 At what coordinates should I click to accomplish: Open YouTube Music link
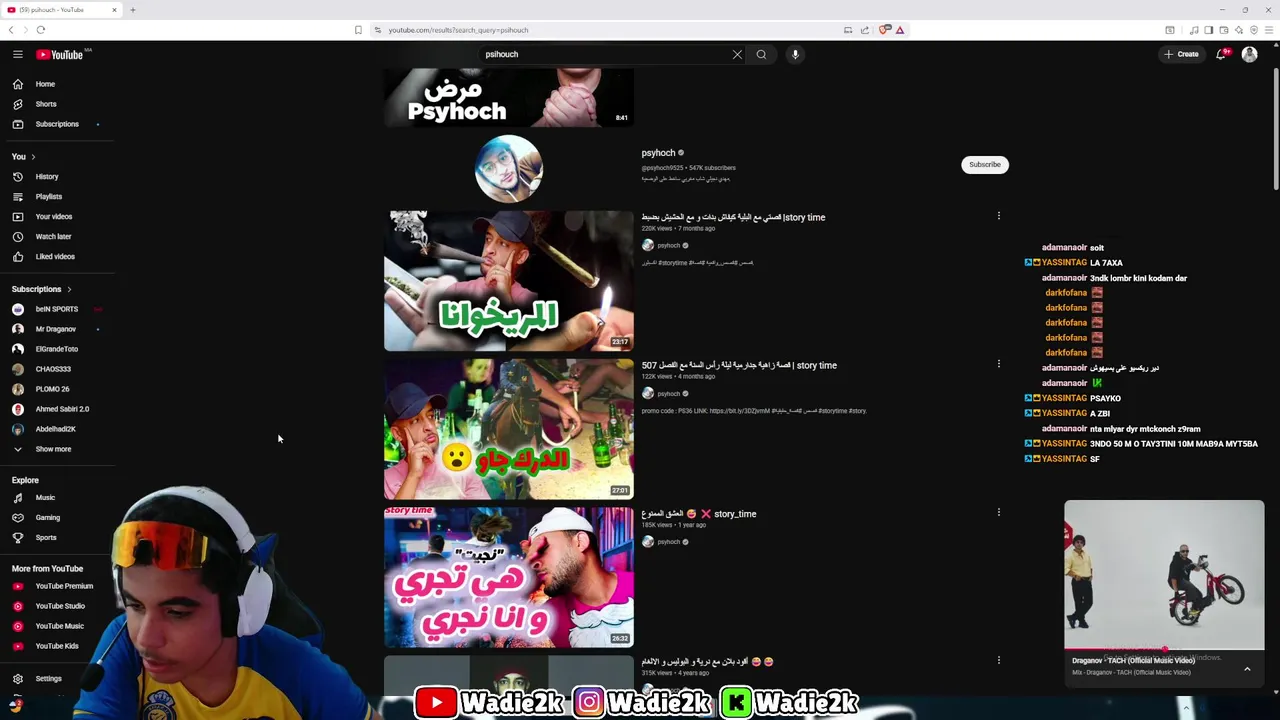pyautogui.click(x=58, y=626)
